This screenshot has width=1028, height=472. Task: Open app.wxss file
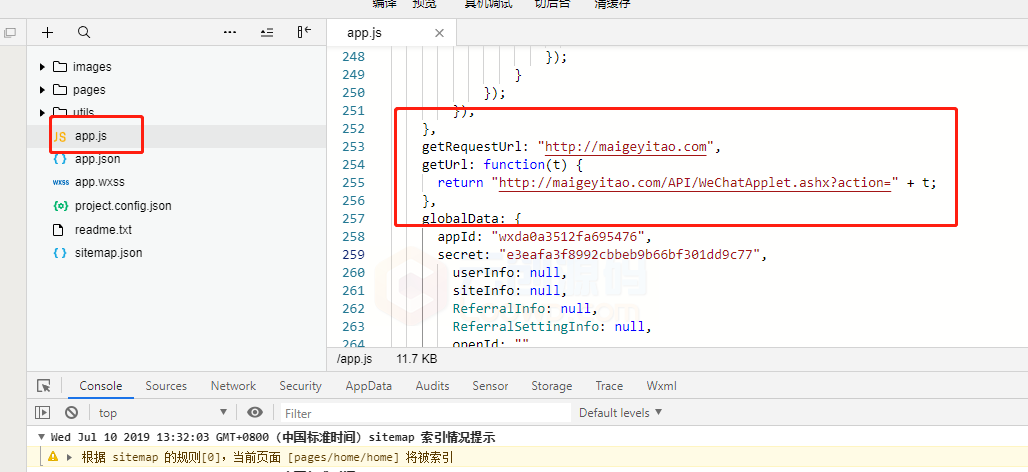[x=100, y=182]
